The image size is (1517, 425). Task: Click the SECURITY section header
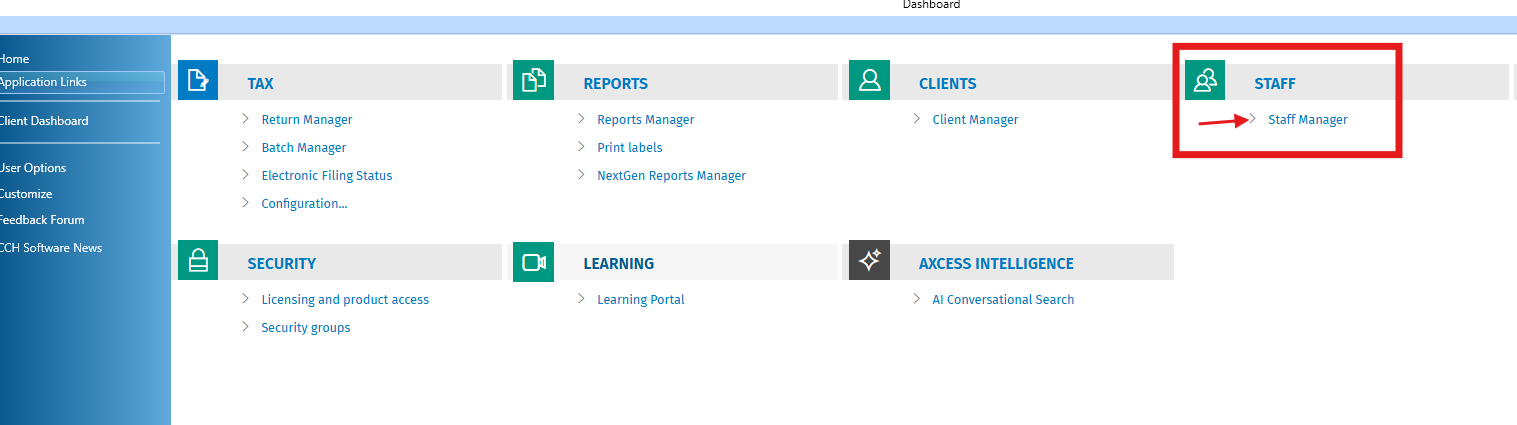(282, 264)
